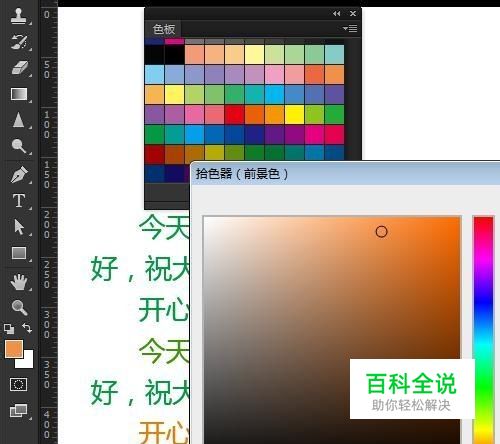
Task: Pick the pastel cyan swatch ending first row
Action: click(x=334, y=54)
